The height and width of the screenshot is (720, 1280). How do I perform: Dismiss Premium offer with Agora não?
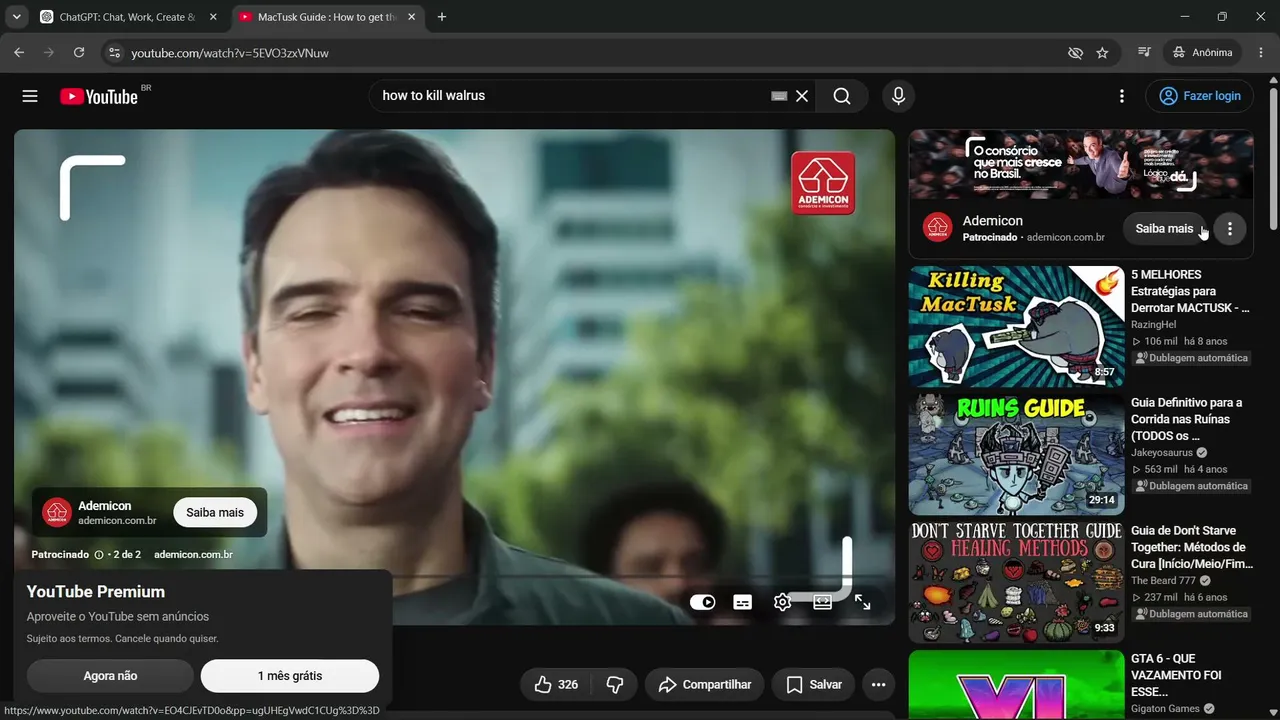[110, 676]
